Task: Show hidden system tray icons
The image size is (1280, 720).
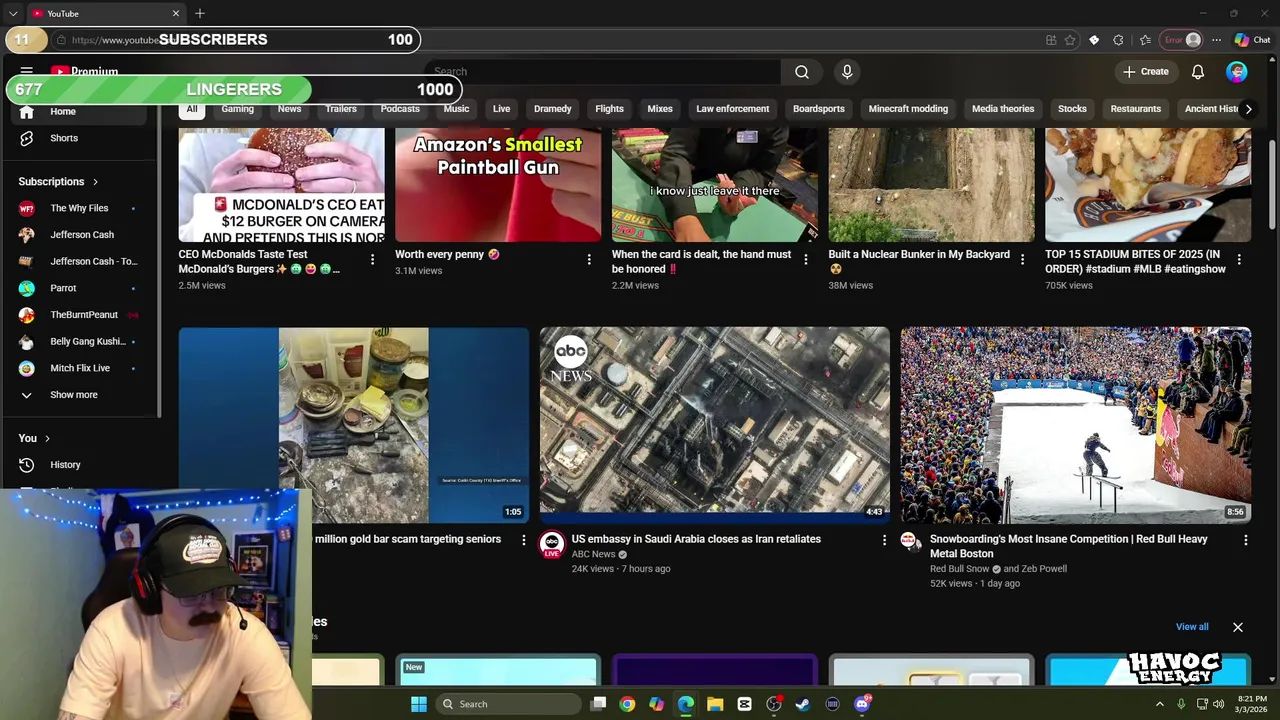Action: click(1160, 704)
